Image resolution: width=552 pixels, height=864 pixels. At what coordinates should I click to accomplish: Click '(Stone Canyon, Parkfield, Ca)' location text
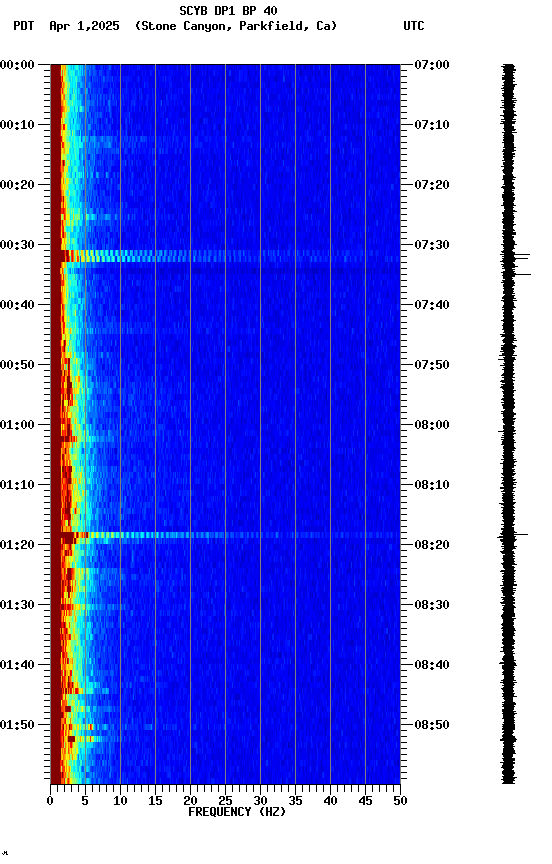point(236,26)
